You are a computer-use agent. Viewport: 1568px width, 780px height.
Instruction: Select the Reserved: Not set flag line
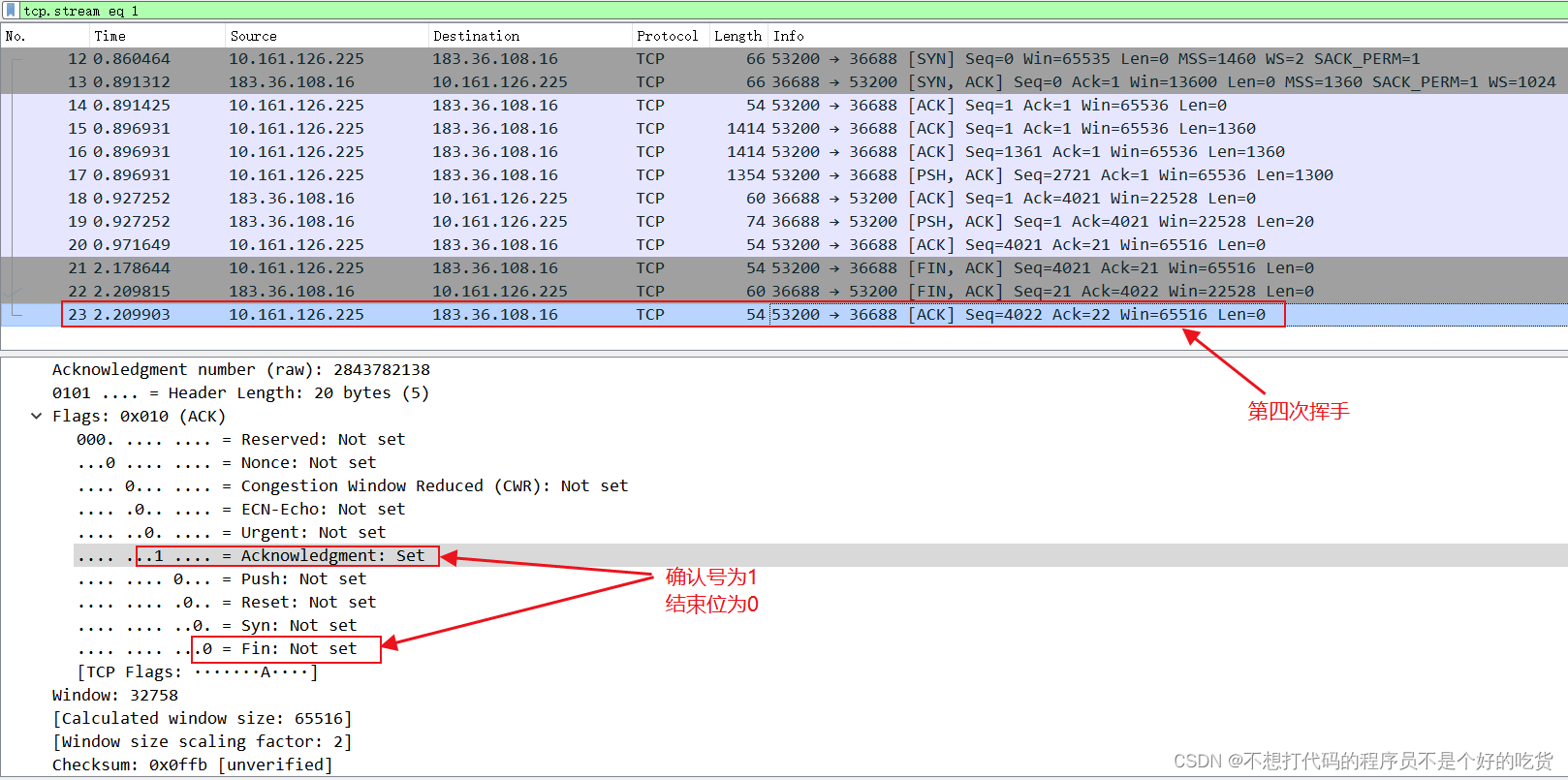tap(241, 440)
